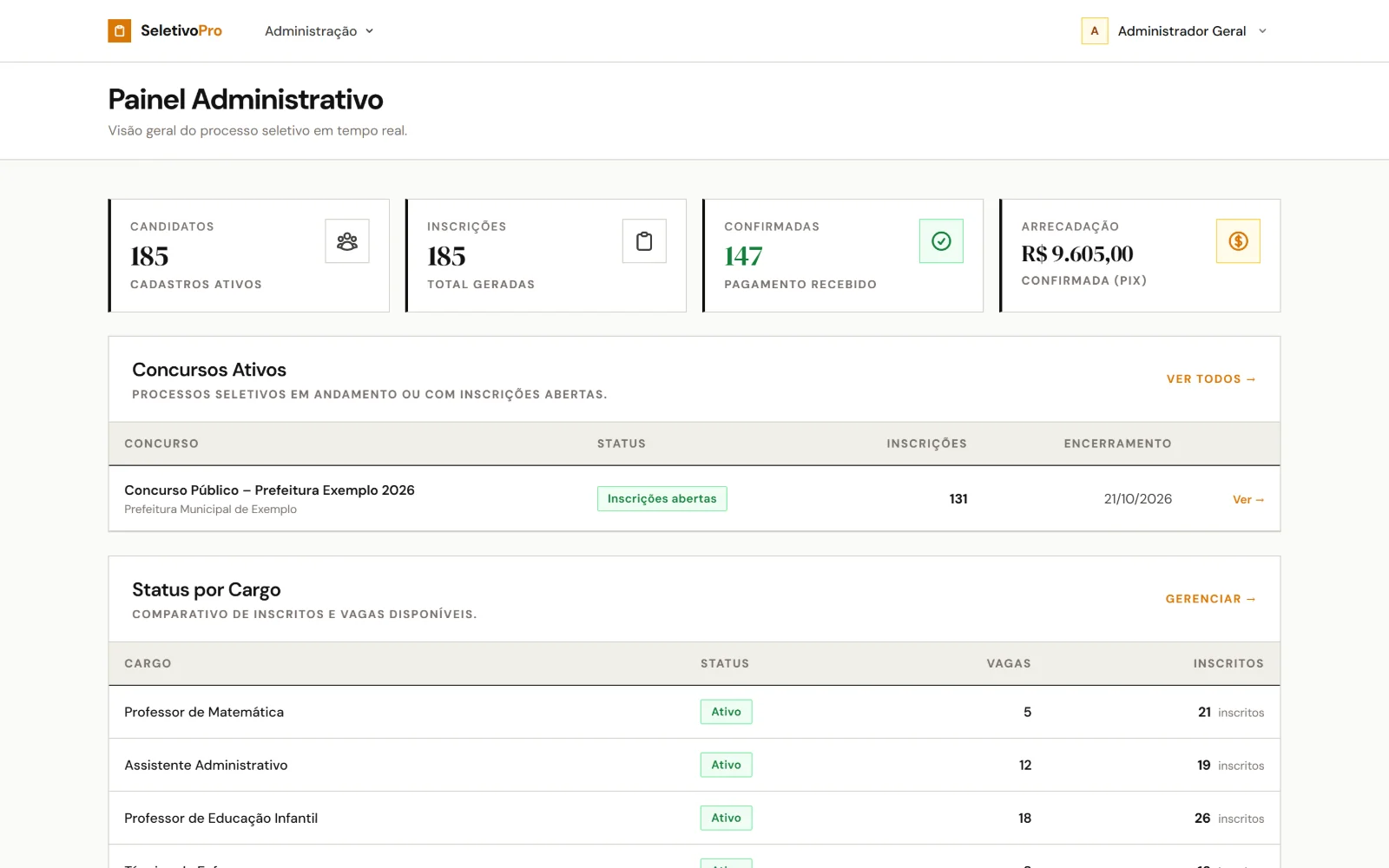1389x868 pixels.
Task: Click the Administrador Geral avatar badge
Action: [x=1094, y=30]
